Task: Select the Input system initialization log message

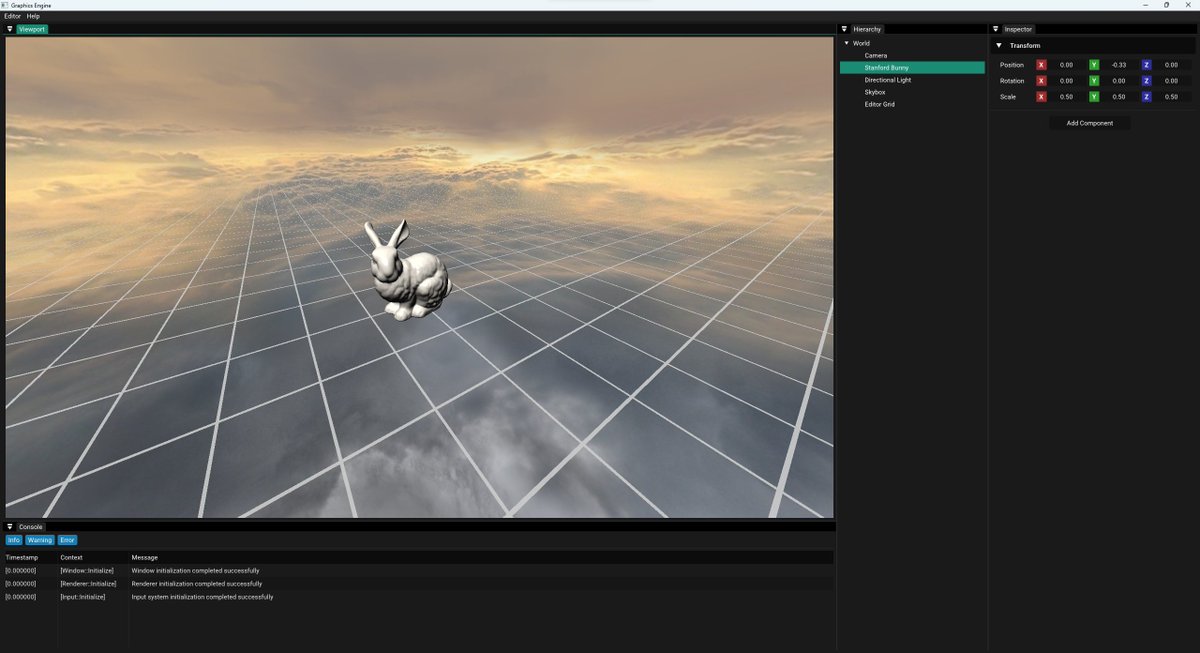Action: 202,597
